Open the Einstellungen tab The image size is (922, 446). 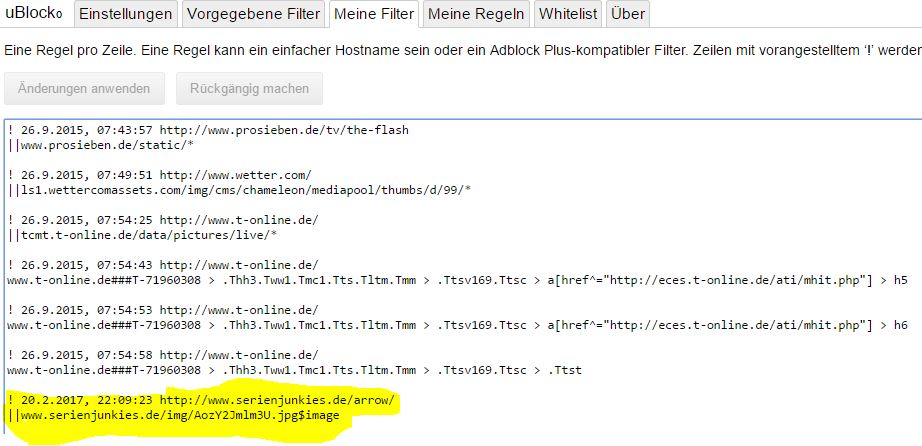126,14
